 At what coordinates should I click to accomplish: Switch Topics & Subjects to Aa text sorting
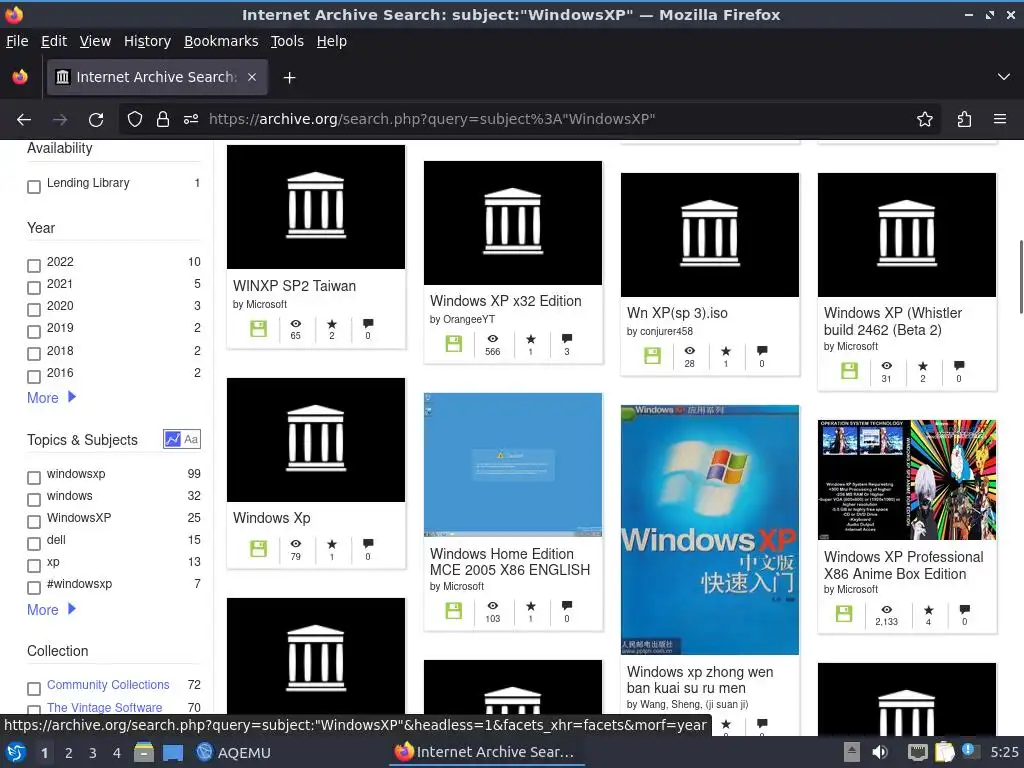pos(191,440)
